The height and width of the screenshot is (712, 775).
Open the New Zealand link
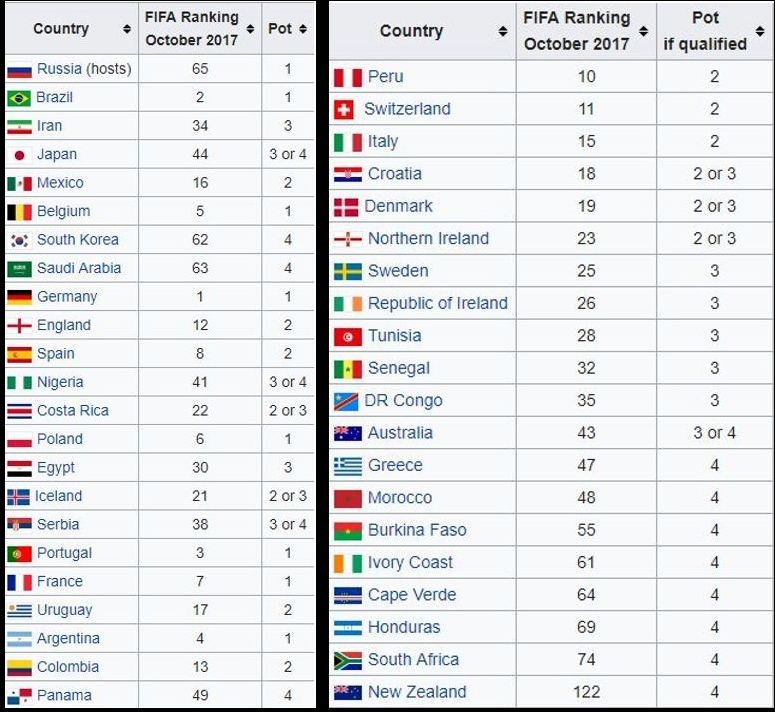click(417, 692)
